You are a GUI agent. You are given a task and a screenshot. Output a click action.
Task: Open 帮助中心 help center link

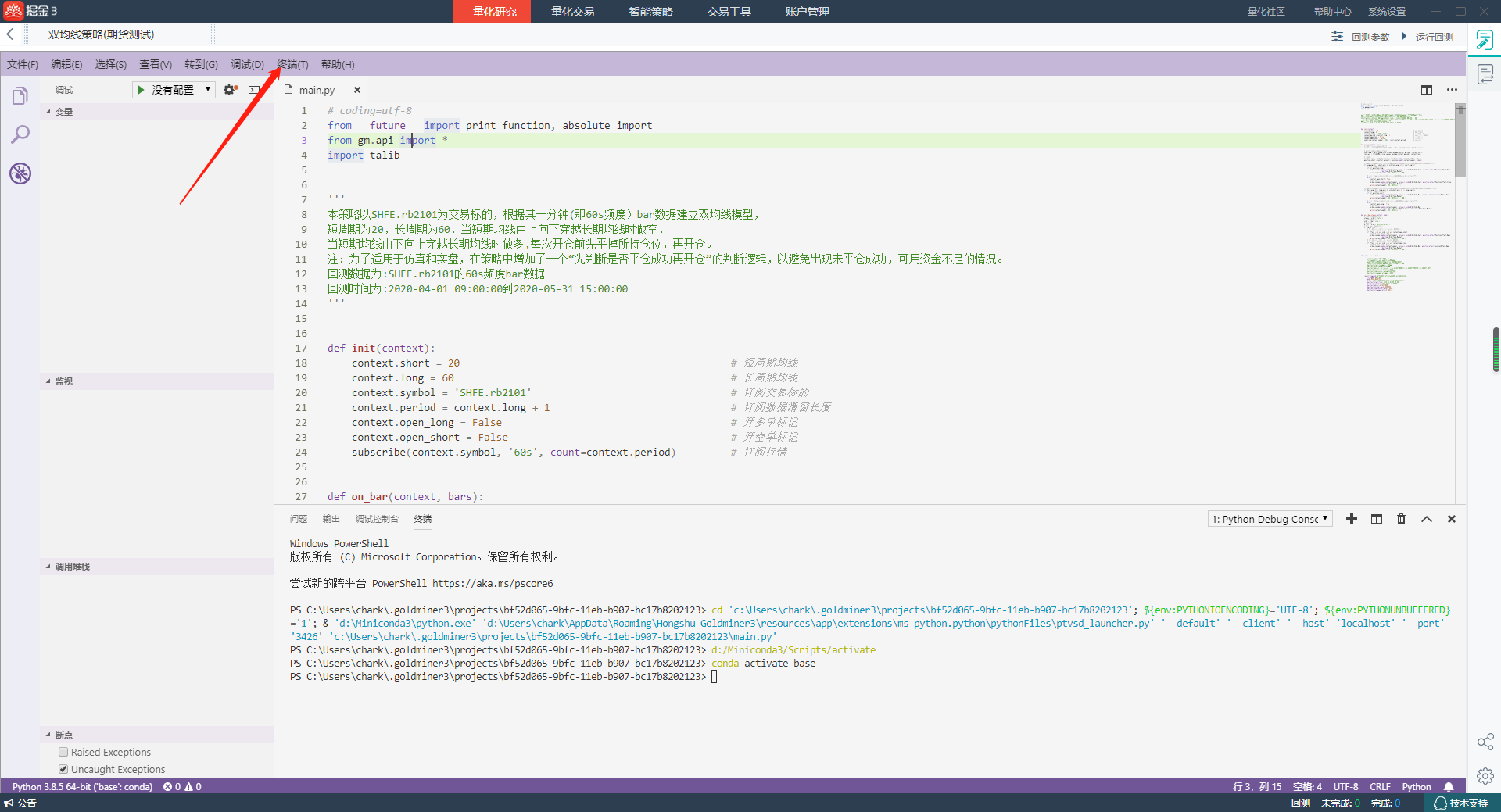(1333, 11)
